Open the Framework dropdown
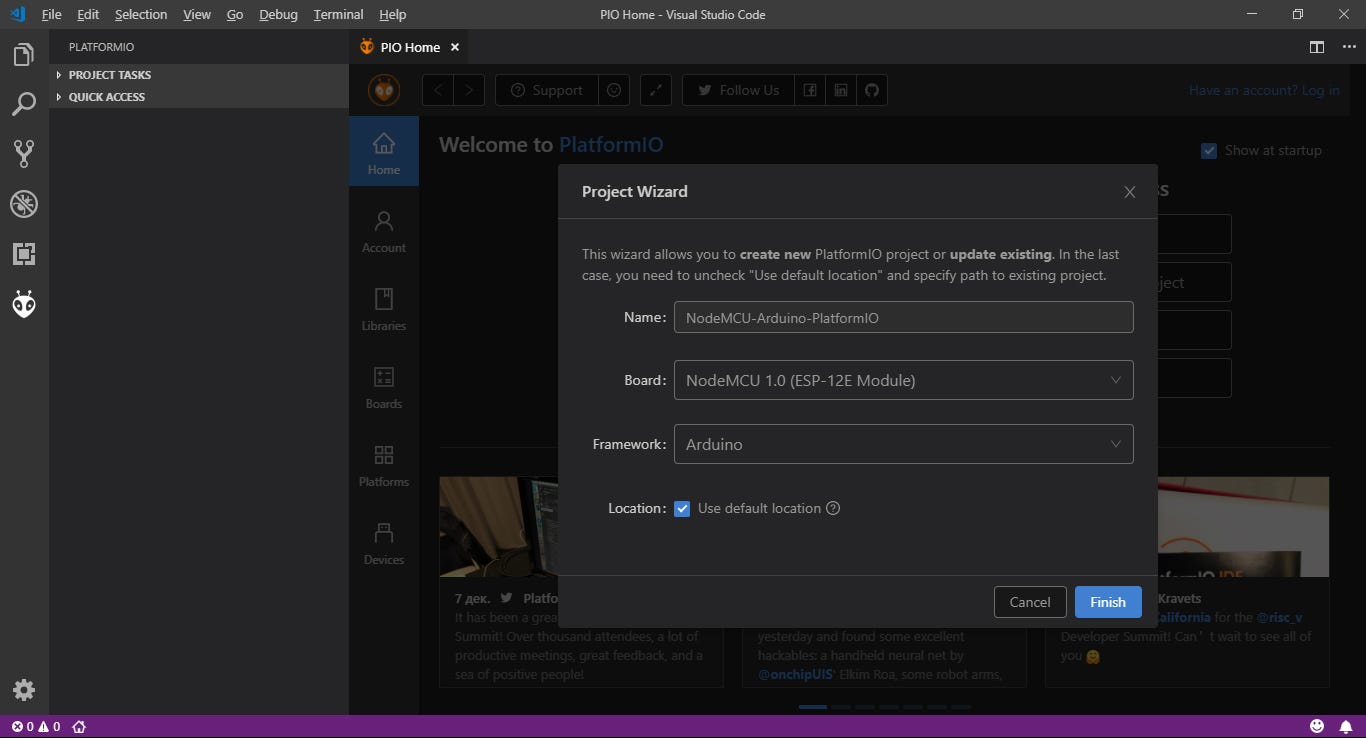The height and width of the screenshot is (738, 1366). click(903, 444)
